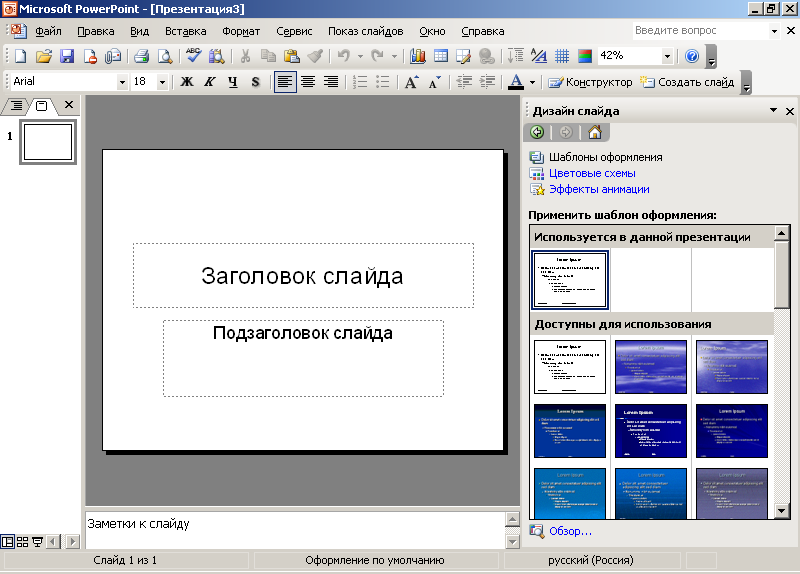Redo the last undone action
The image size is (800, 574).
pyautogui.click(x=378, y=56)
